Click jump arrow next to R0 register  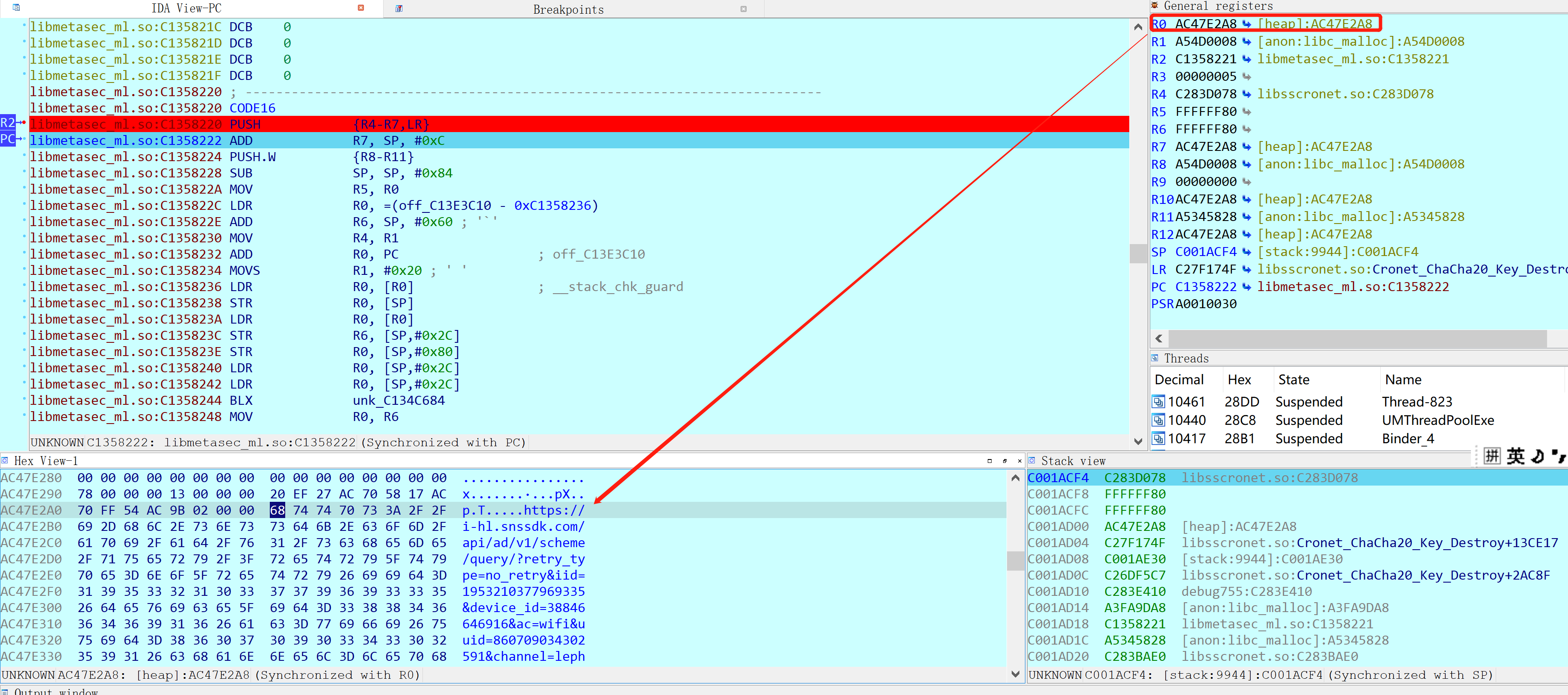(1246, 24)
